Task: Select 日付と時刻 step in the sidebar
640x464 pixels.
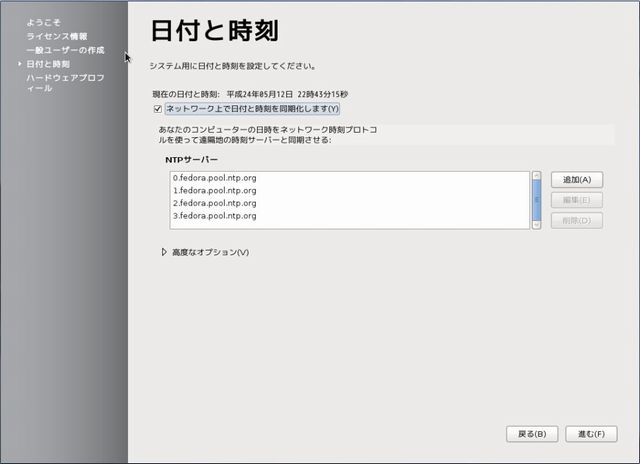Action: (48, 64)
